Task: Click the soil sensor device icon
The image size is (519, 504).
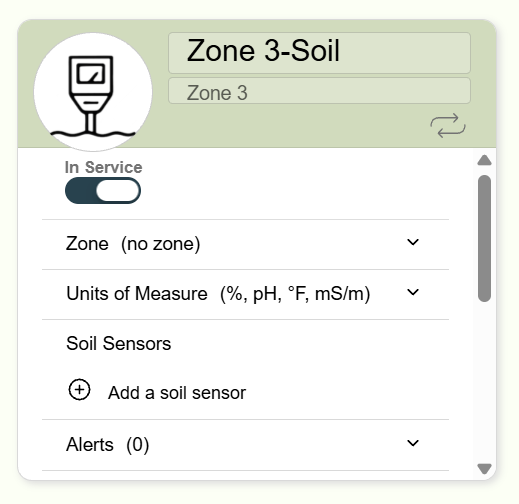Action: pos(93,92)
